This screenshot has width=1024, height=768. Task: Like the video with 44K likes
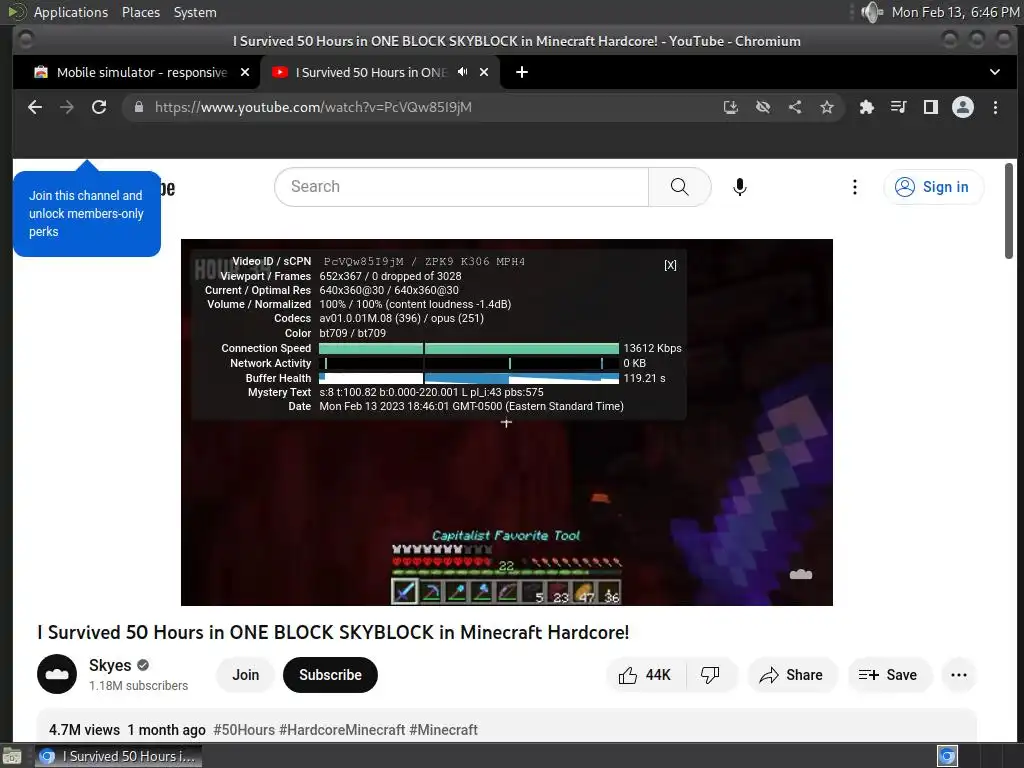(x=646, y=675)
